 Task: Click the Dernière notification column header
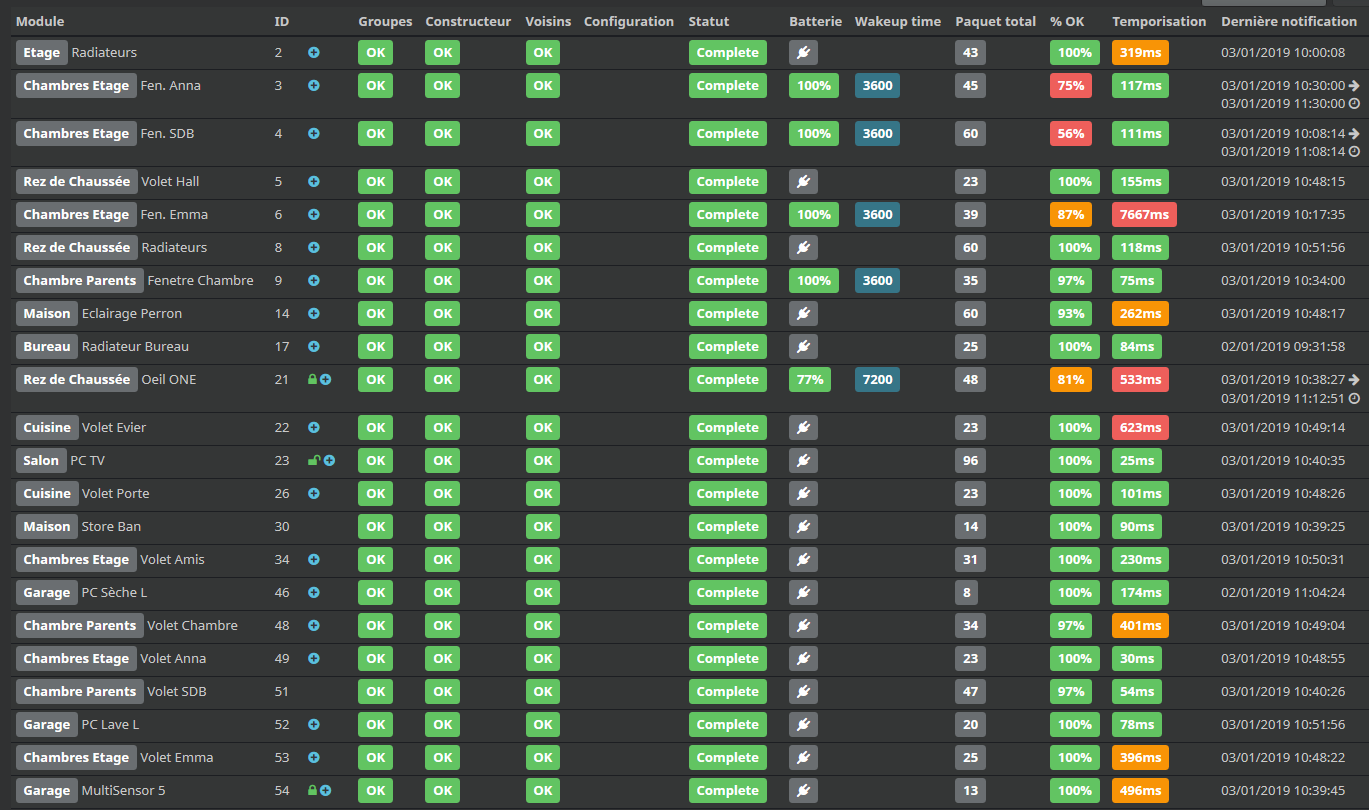click(1289, 22)
